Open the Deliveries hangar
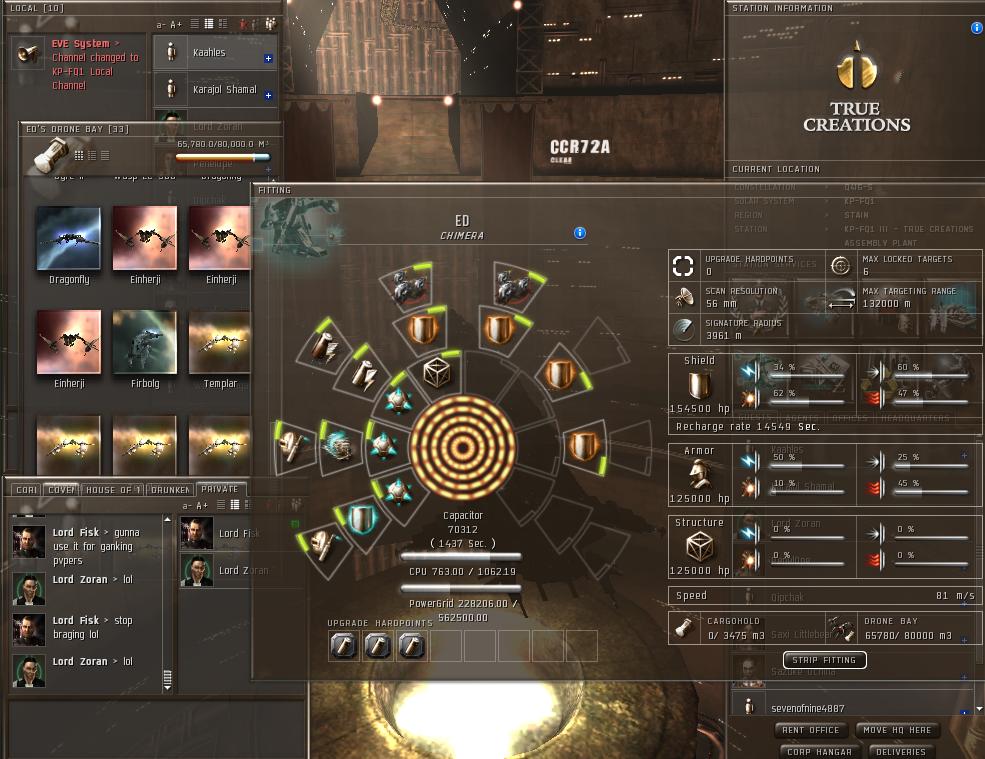 [900, 751]
